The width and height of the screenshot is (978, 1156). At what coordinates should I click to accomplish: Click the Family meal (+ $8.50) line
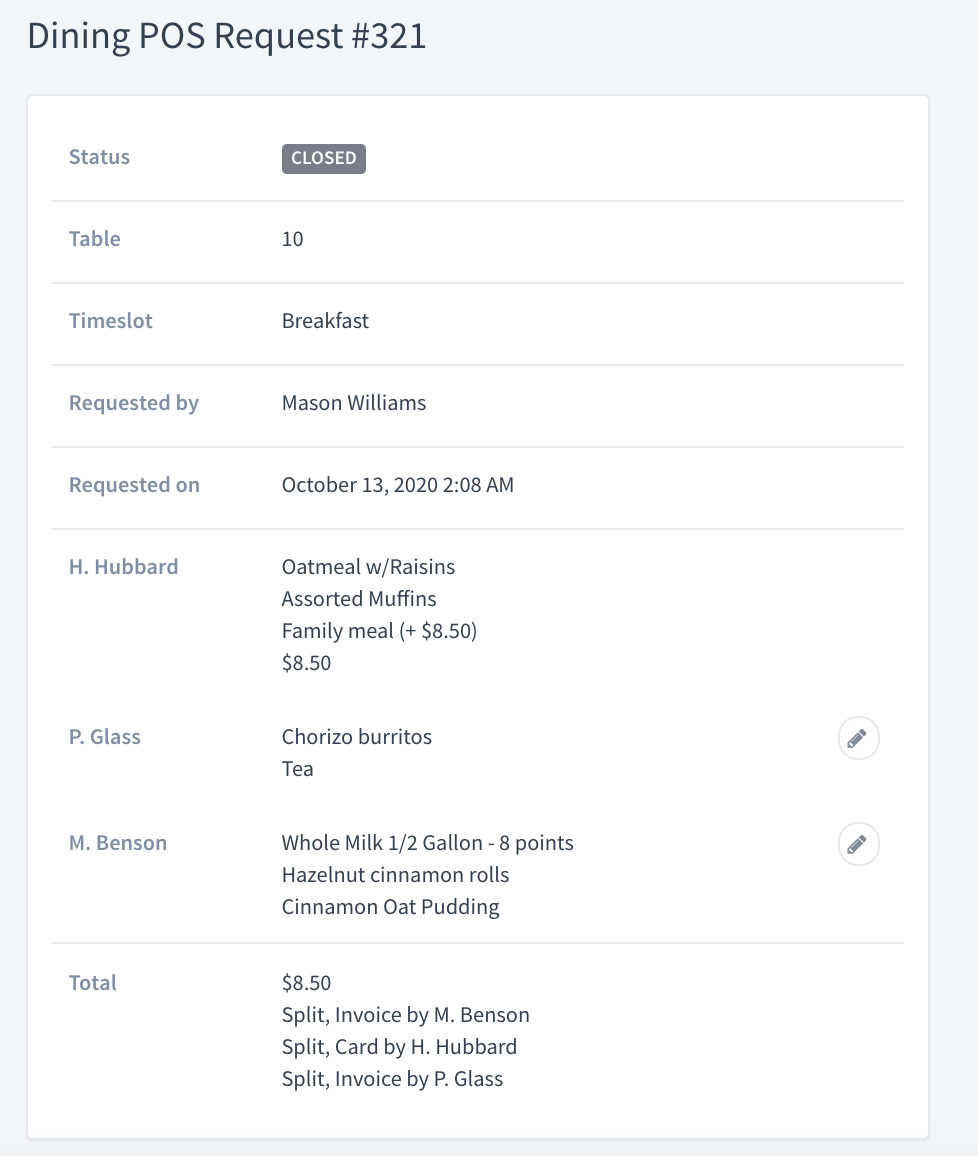click(380, 631)
